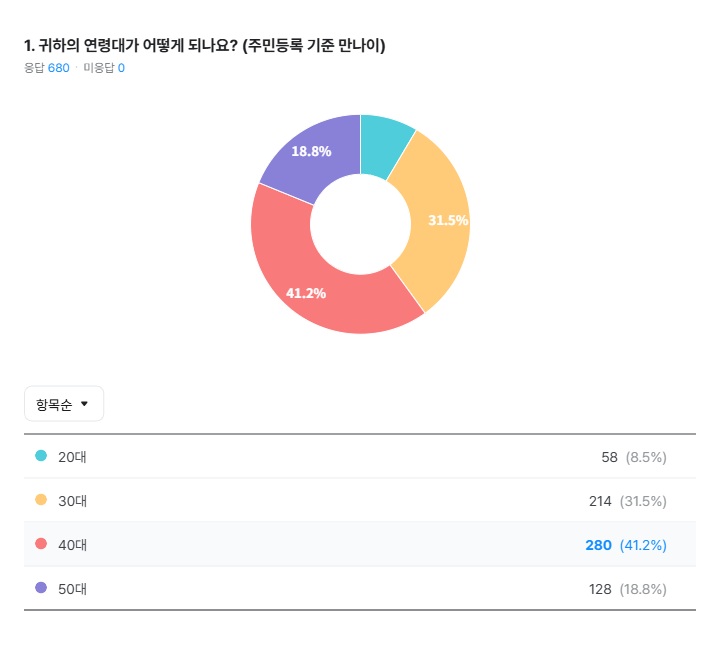Click the teal 20대 legend dot
Screen dimensions: 720x646
(x=41, y=456)
